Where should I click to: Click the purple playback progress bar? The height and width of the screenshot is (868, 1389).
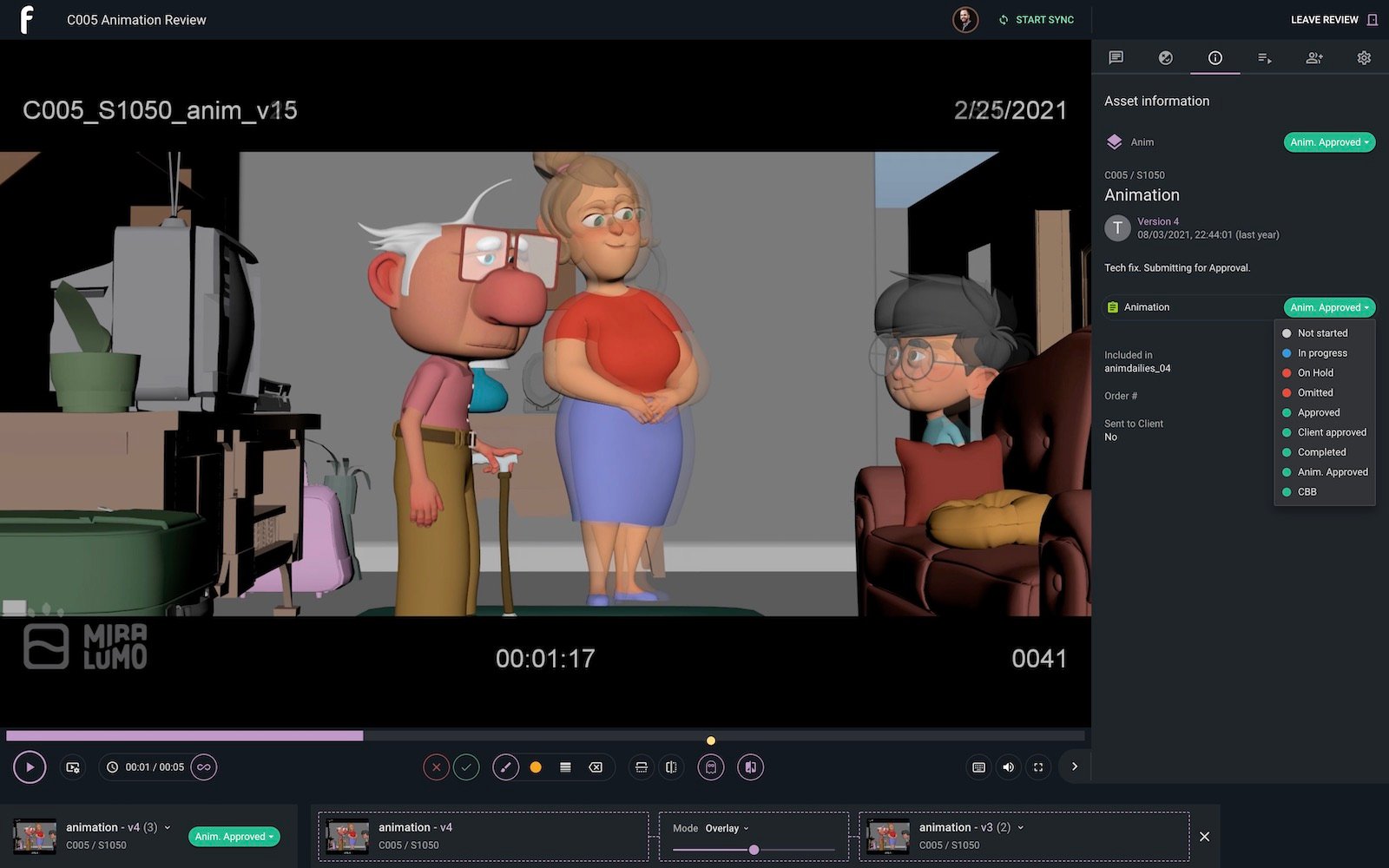(x=185, y=736)
